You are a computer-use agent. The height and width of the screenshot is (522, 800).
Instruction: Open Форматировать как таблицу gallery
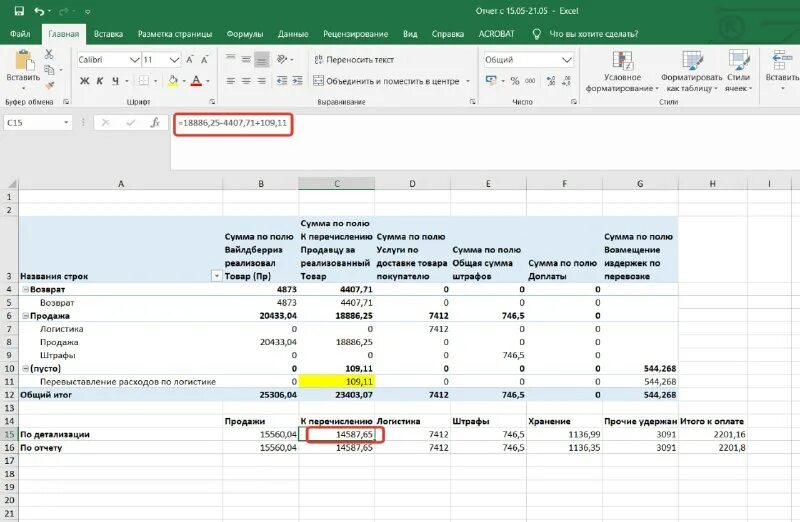691,71
